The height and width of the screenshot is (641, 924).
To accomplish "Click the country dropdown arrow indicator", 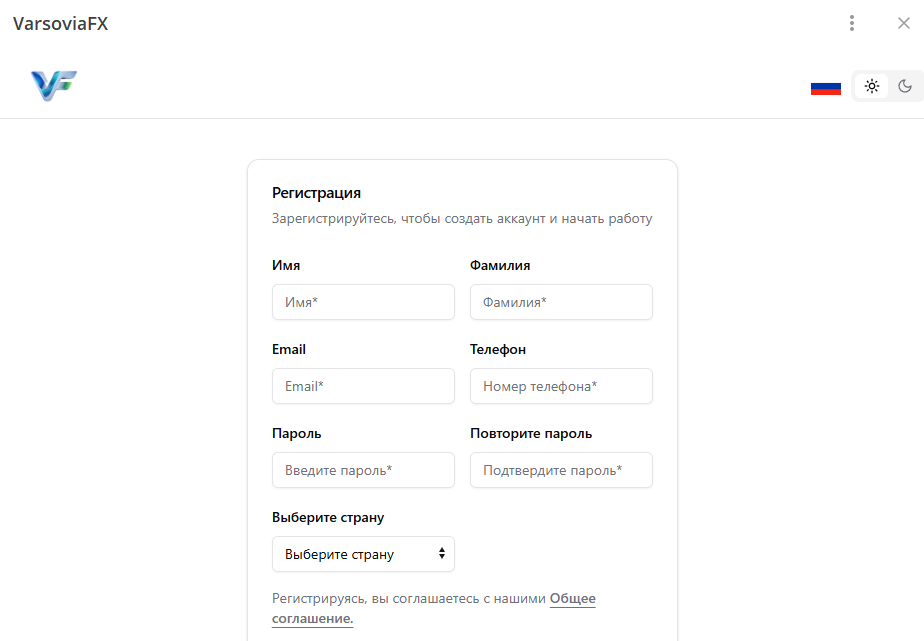I will point(442,554).
